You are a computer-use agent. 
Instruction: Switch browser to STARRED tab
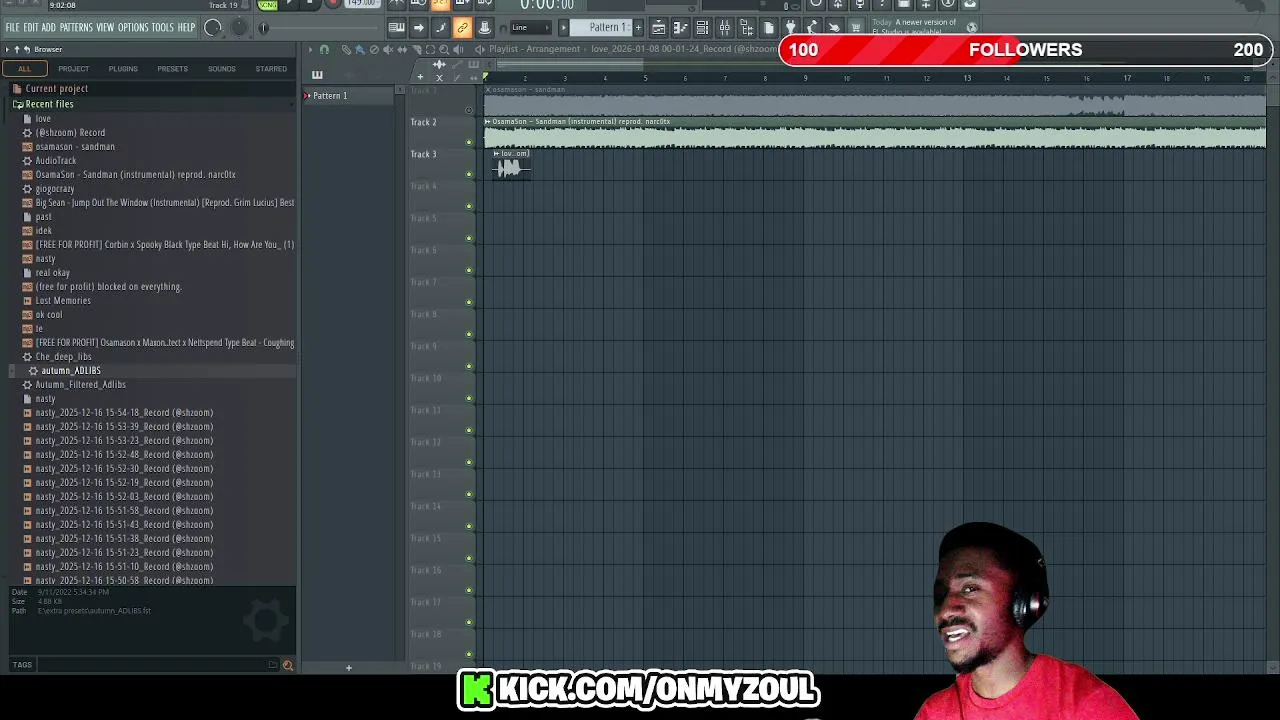[x=271, y=69]
